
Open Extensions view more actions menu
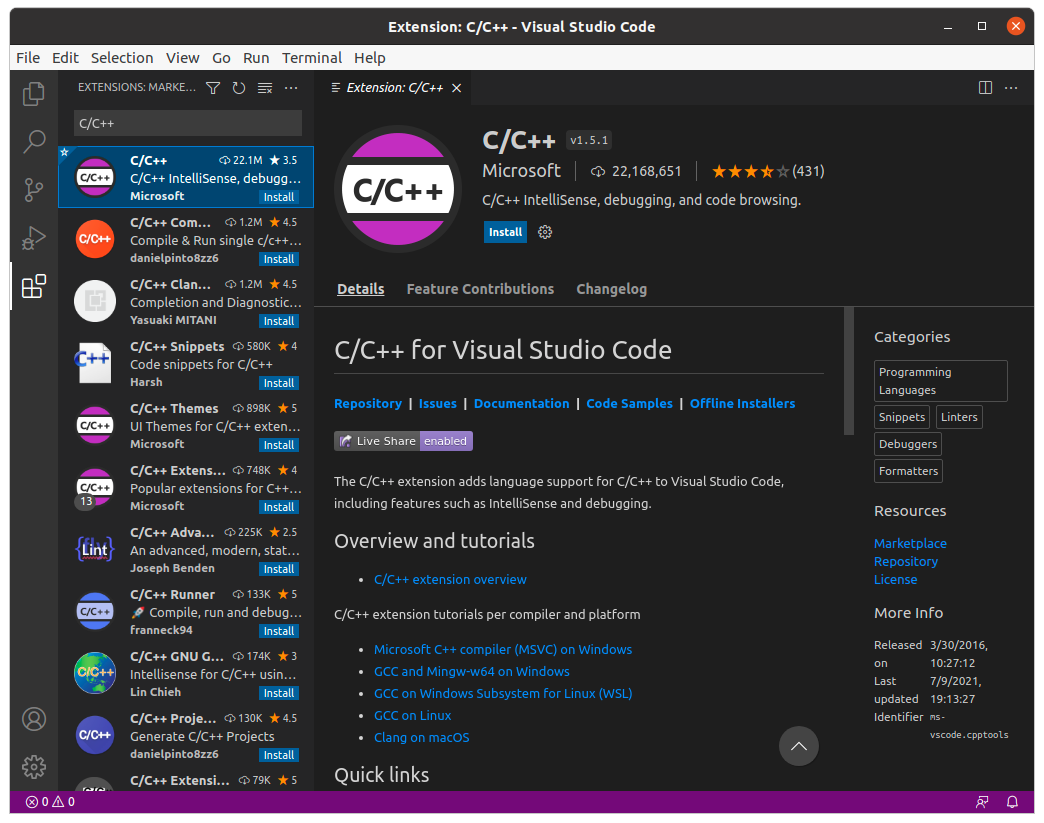(291, 88)
